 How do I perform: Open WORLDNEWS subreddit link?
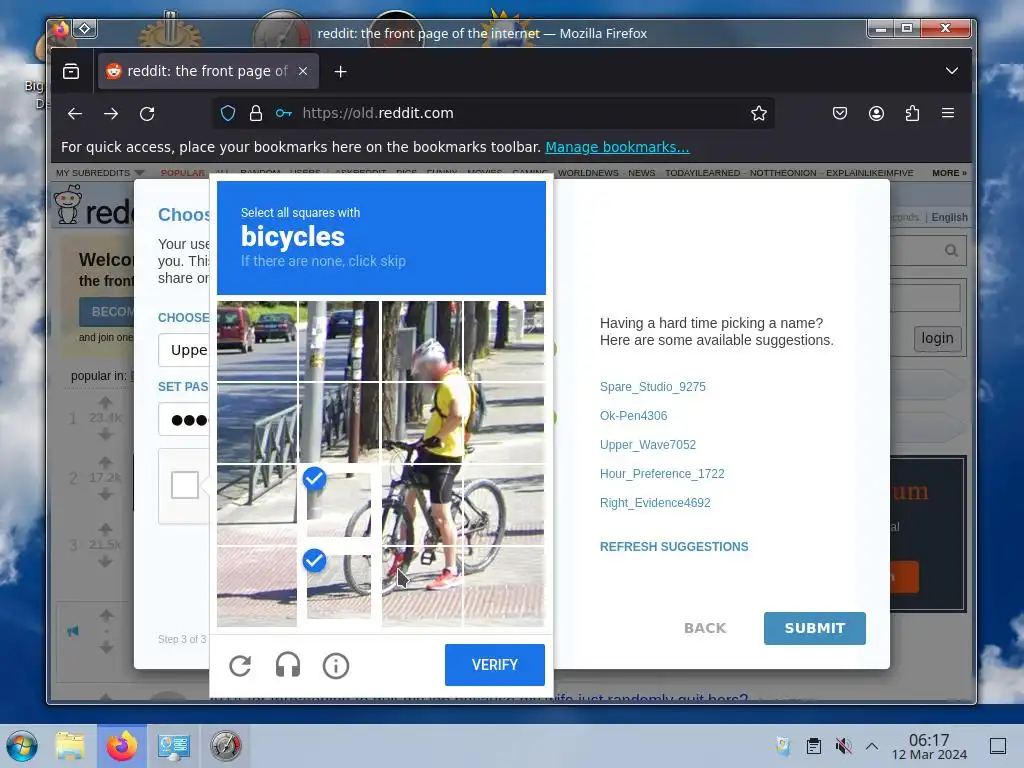588,173
